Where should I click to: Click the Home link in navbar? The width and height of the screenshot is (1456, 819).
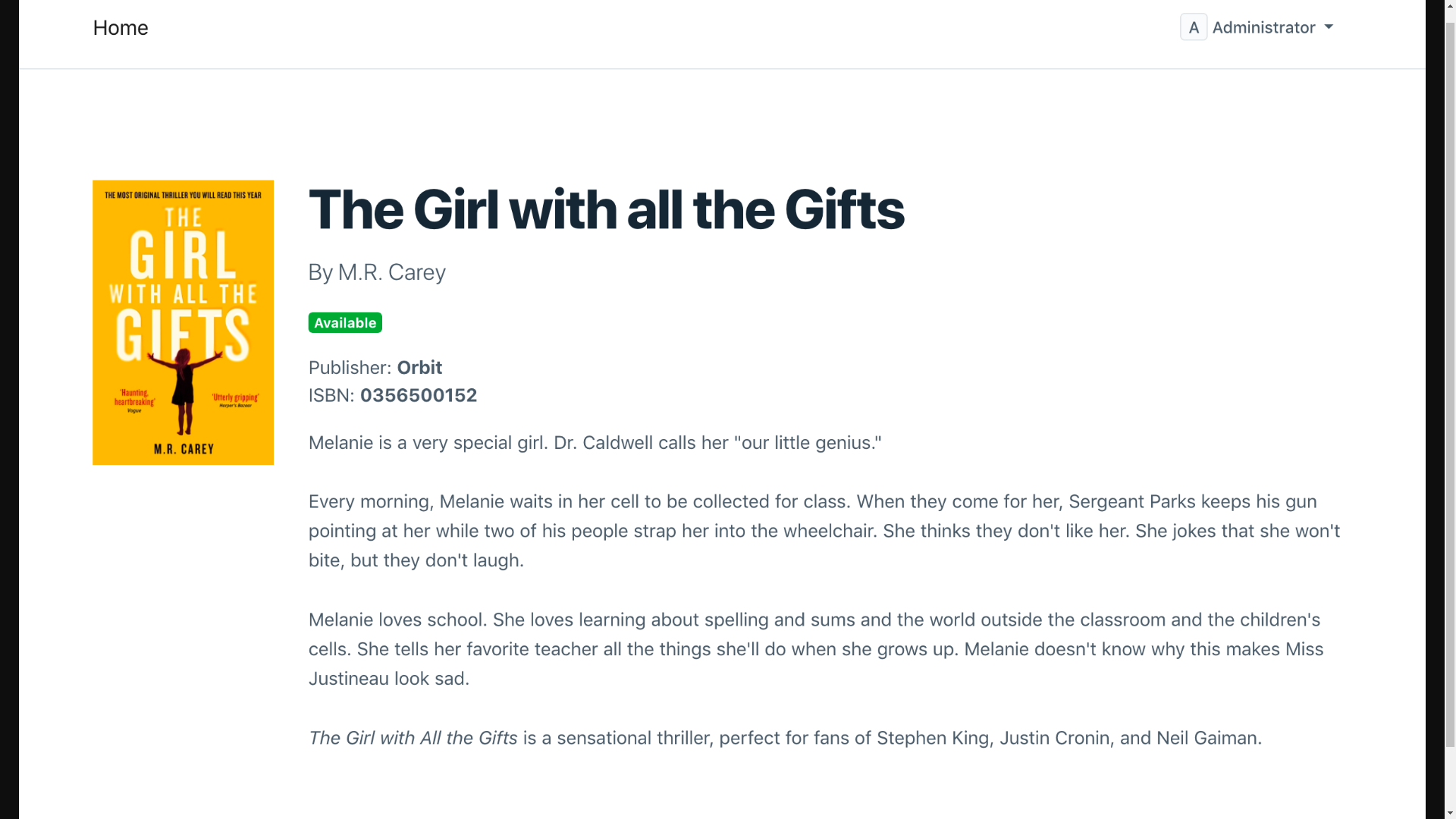click(120, 28)
